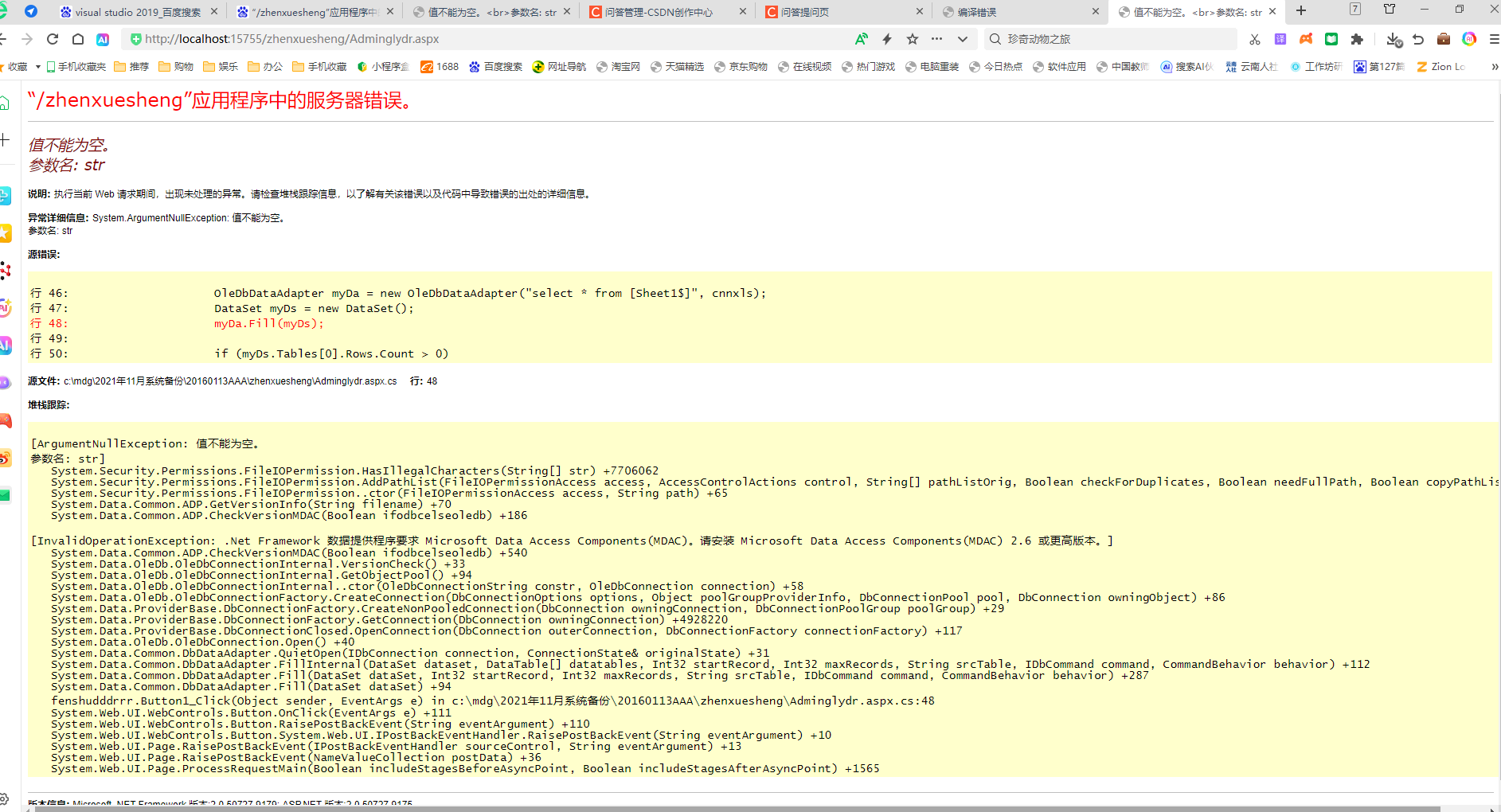Open the sidebar Weibo icon

coord(6,458)
